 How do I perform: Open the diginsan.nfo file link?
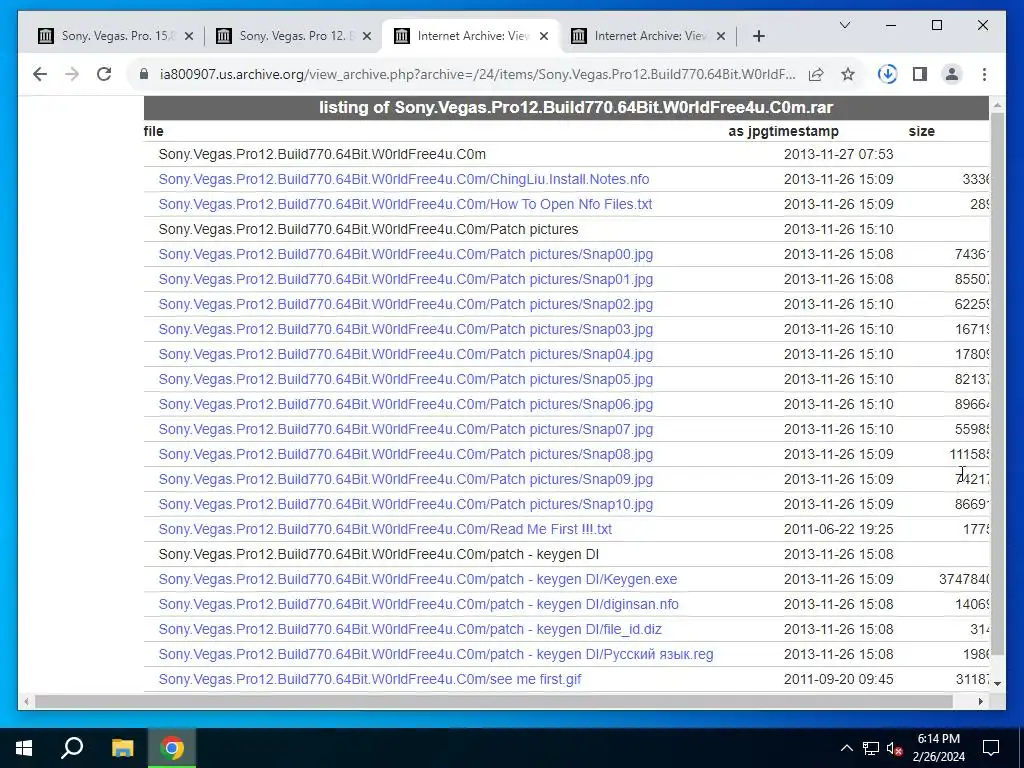tap(419, 604)
